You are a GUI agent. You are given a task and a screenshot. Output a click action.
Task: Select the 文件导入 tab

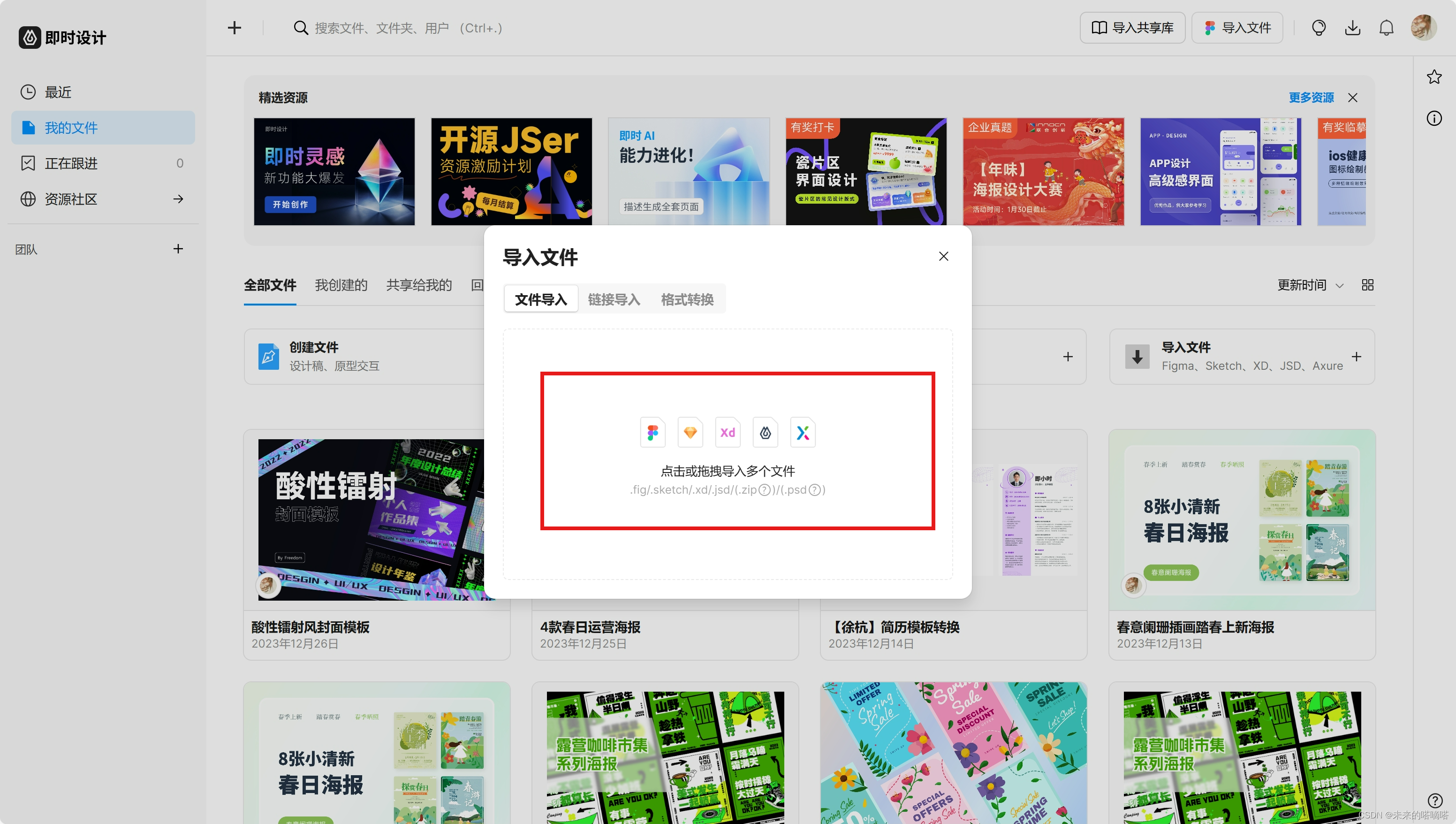[x=541, y=299]
